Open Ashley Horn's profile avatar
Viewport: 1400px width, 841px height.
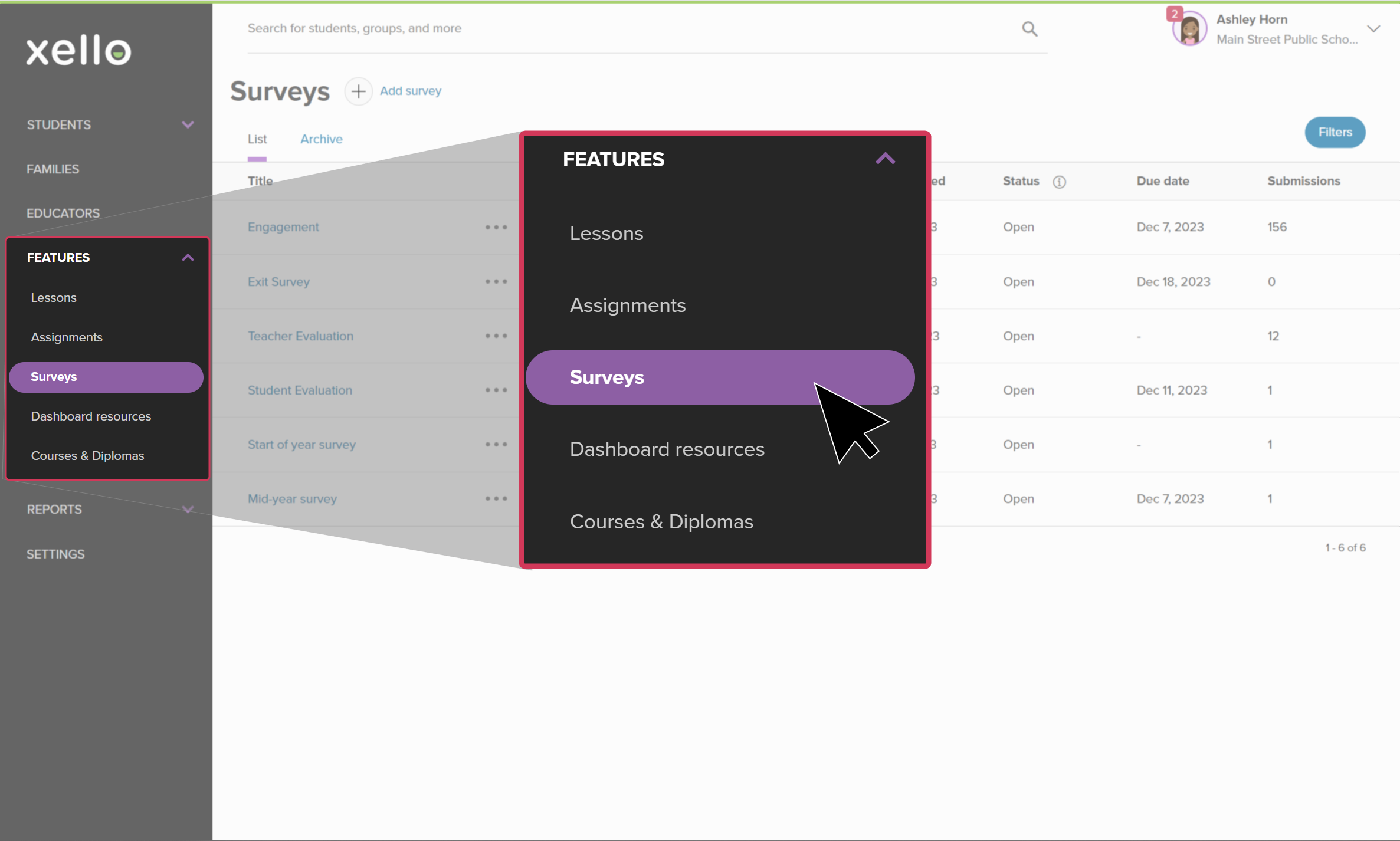coord(1189,29)
